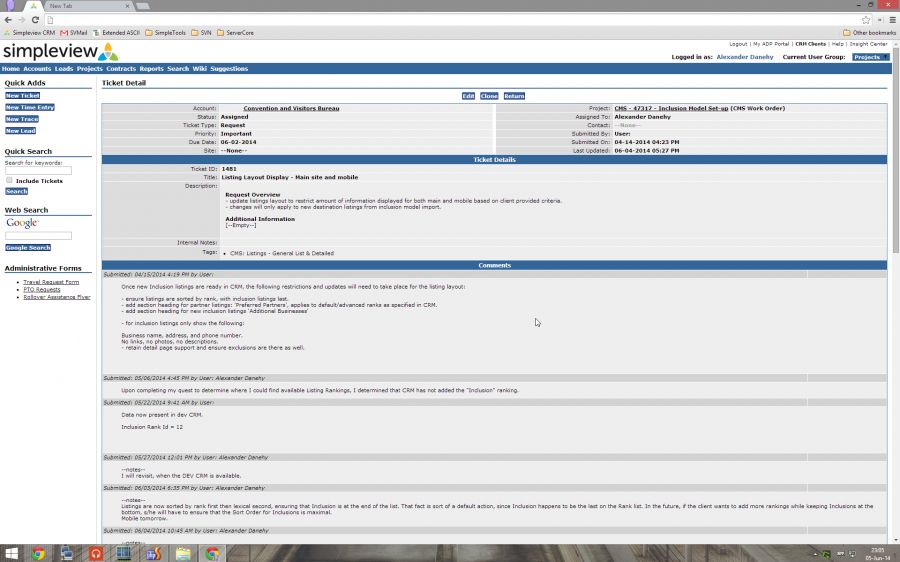This screenshot has height=562, width=900.
Task: Open the Chrome menu hamburger icon
Action: pos(893,20)
